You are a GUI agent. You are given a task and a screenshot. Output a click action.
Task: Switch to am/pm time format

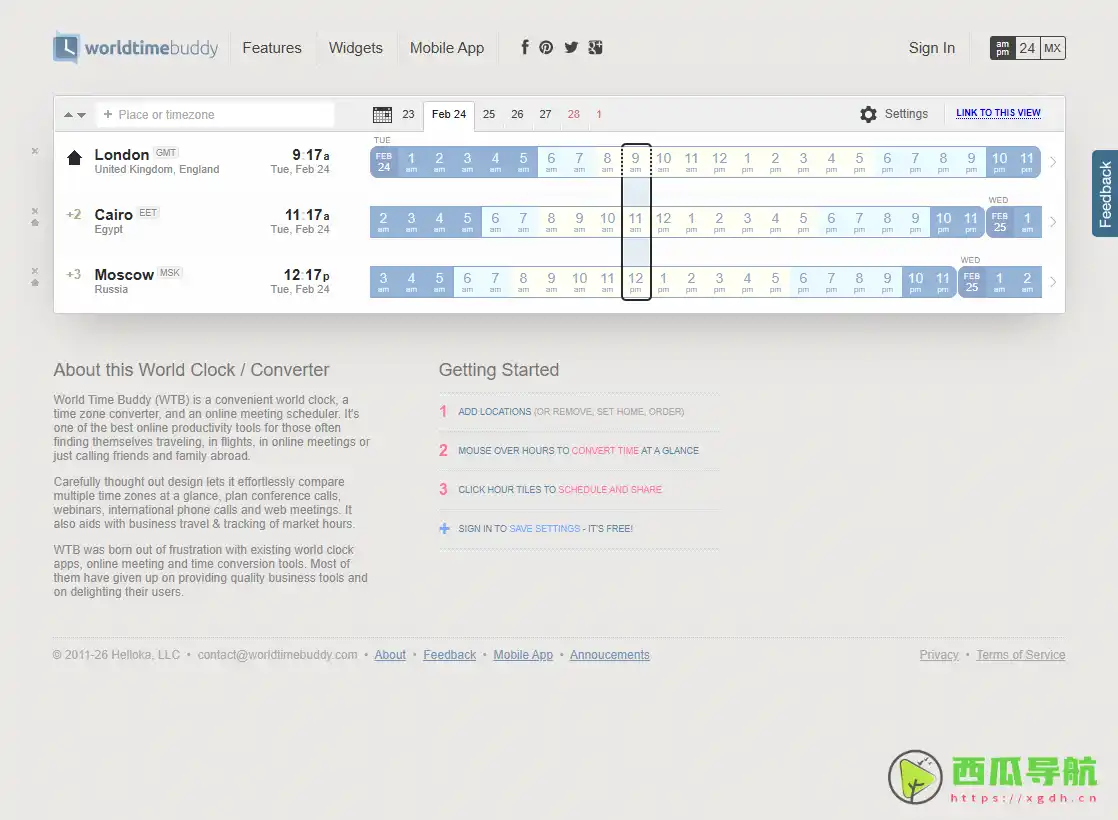pyautogui.click(x=1002, y=48)
